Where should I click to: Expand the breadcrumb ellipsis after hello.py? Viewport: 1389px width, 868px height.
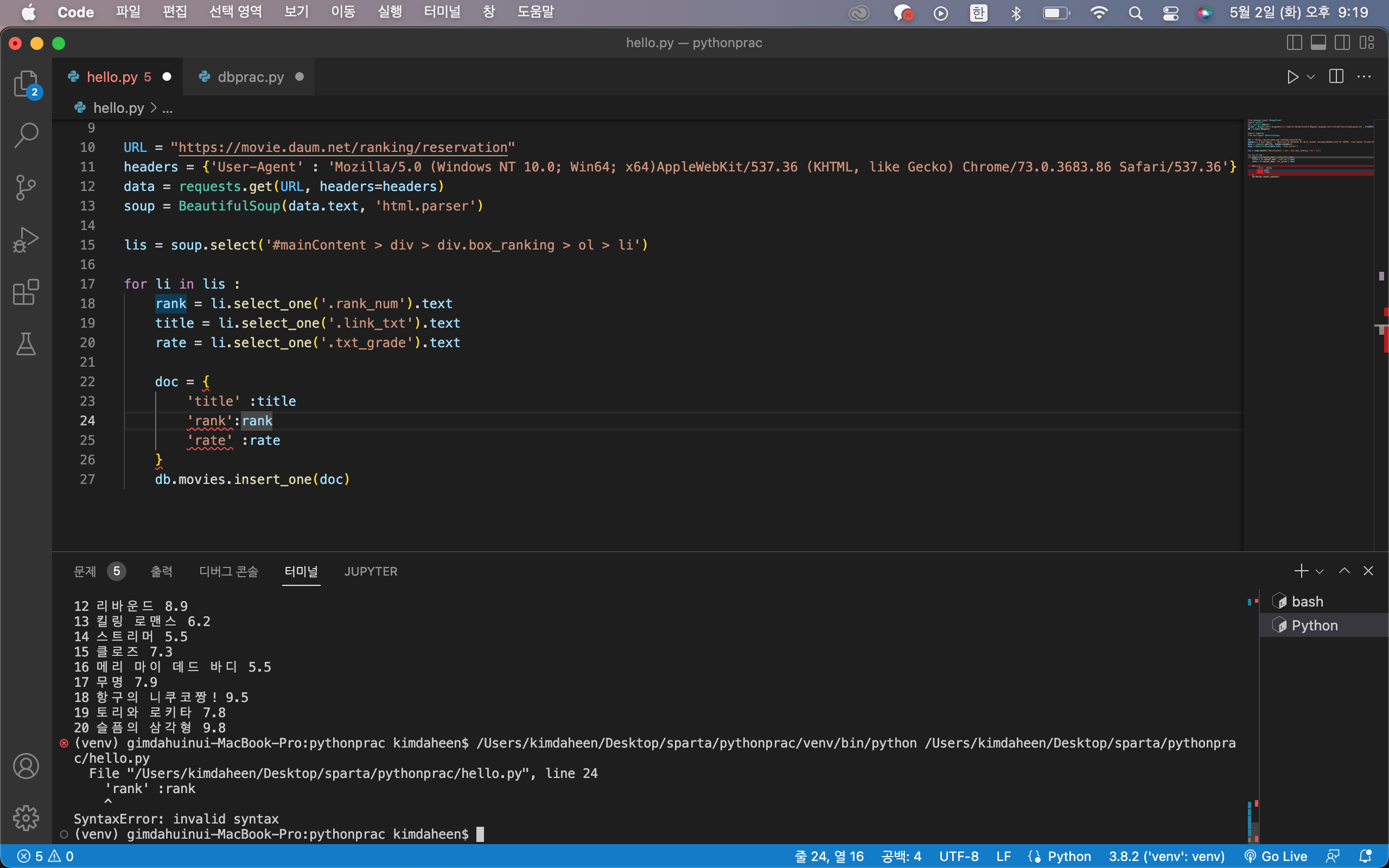[168, 108]
